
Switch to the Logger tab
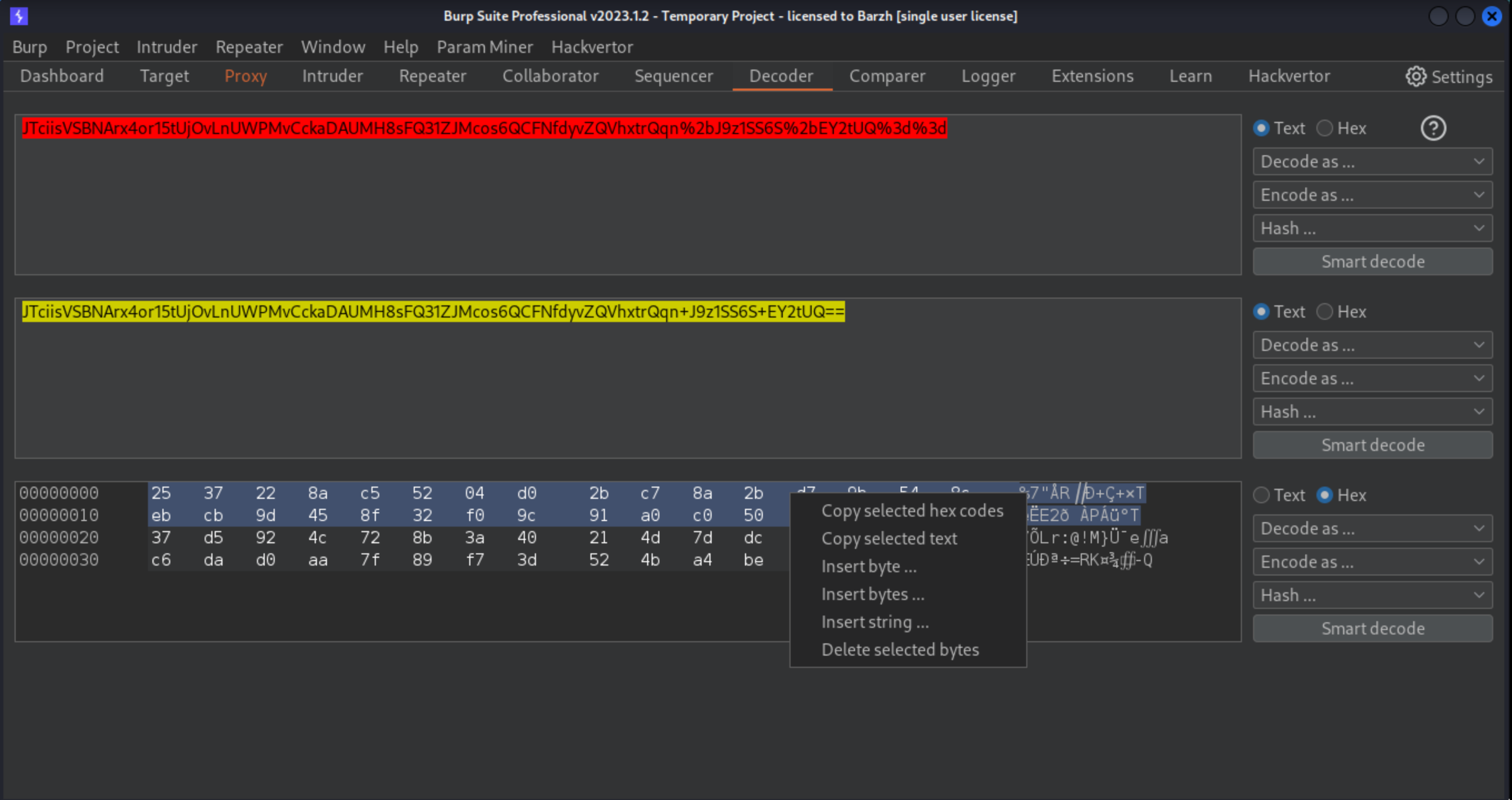click(988, 76)
